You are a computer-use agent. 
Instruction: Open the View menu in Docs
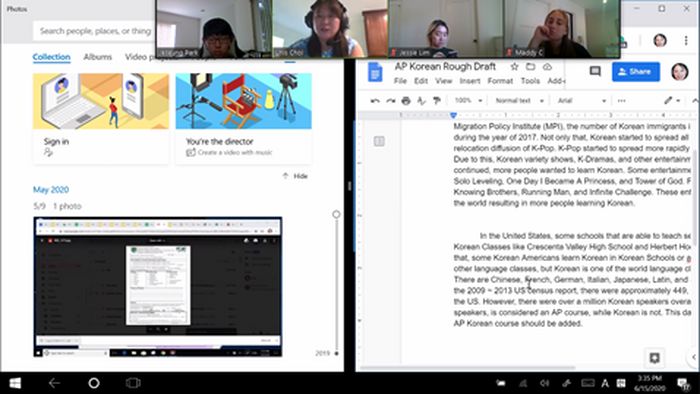point(443,81)
